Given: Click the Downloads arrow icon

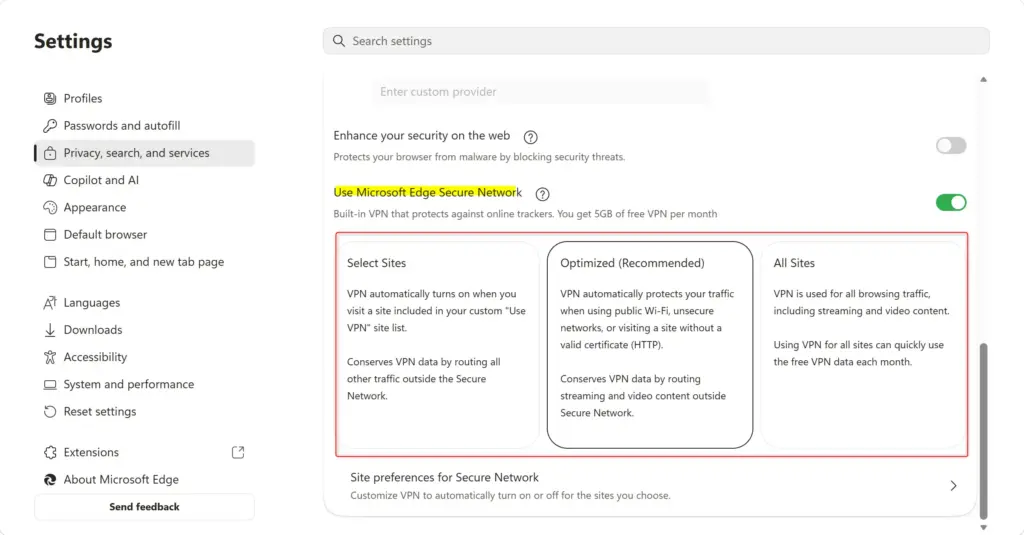Looking at the screenshot, I should [50, 330].
